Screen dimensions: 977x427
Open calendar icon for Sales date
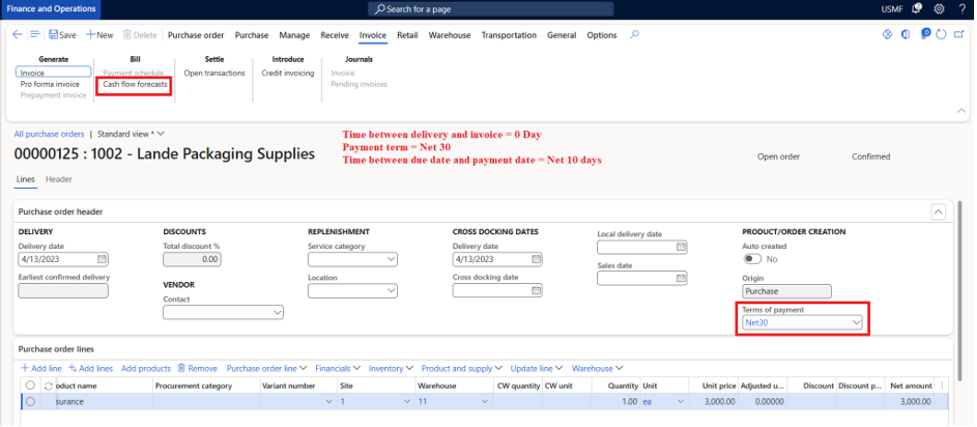[x=681, y=278]
